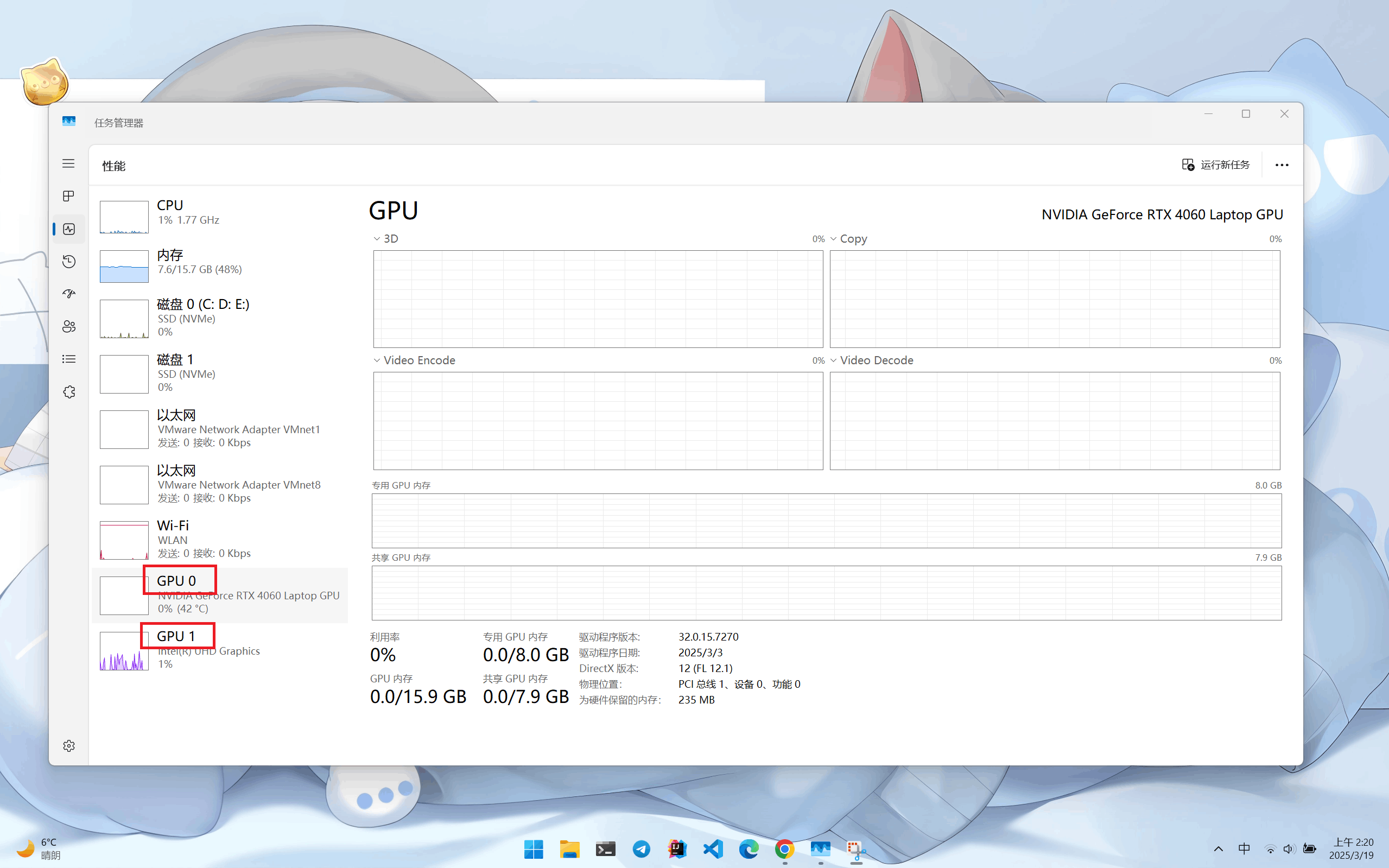Click the Video Decode usage graph

(1055, 421)
